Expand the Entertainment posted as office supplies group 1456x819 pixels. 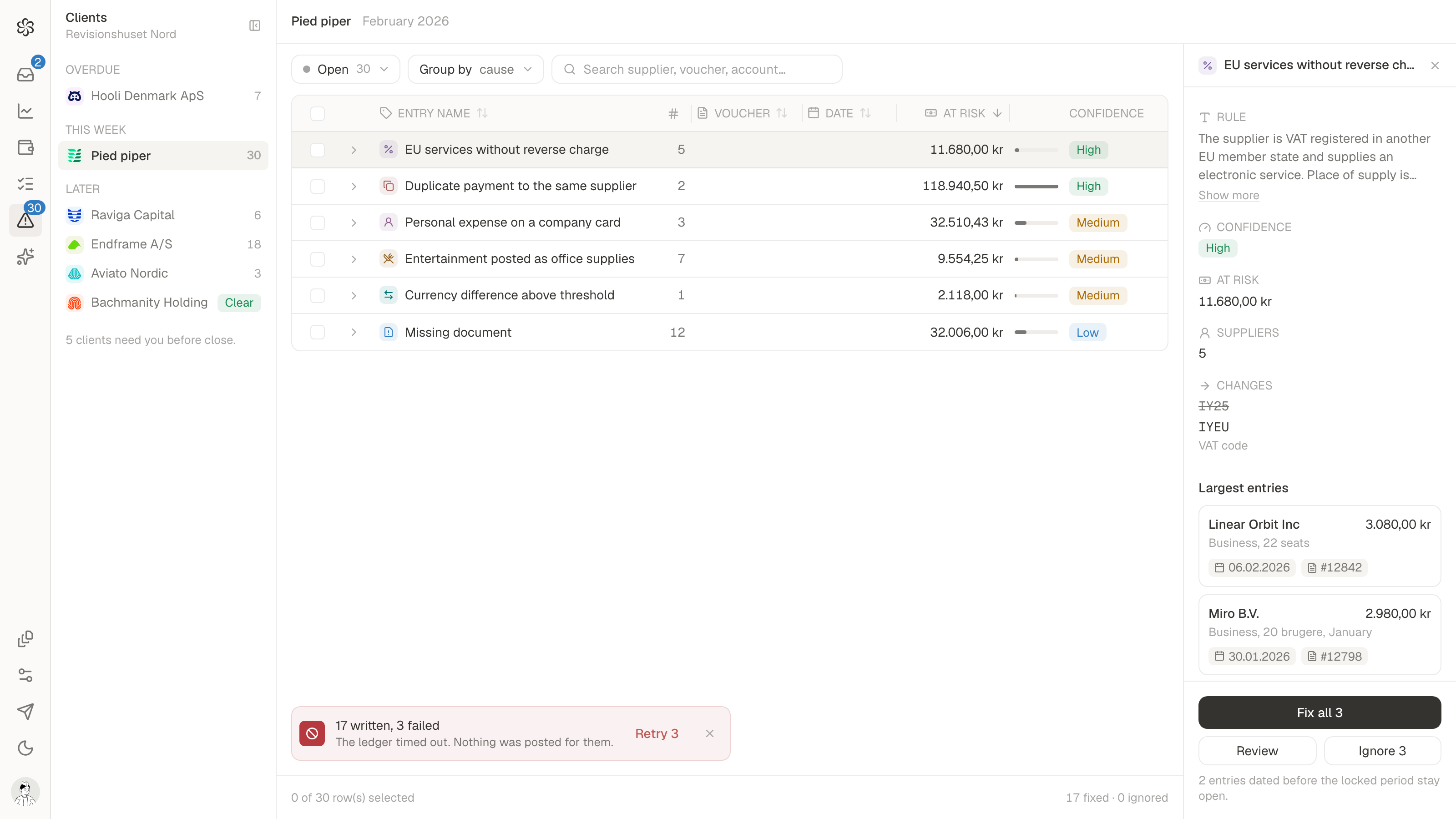[x=354, y=259]
